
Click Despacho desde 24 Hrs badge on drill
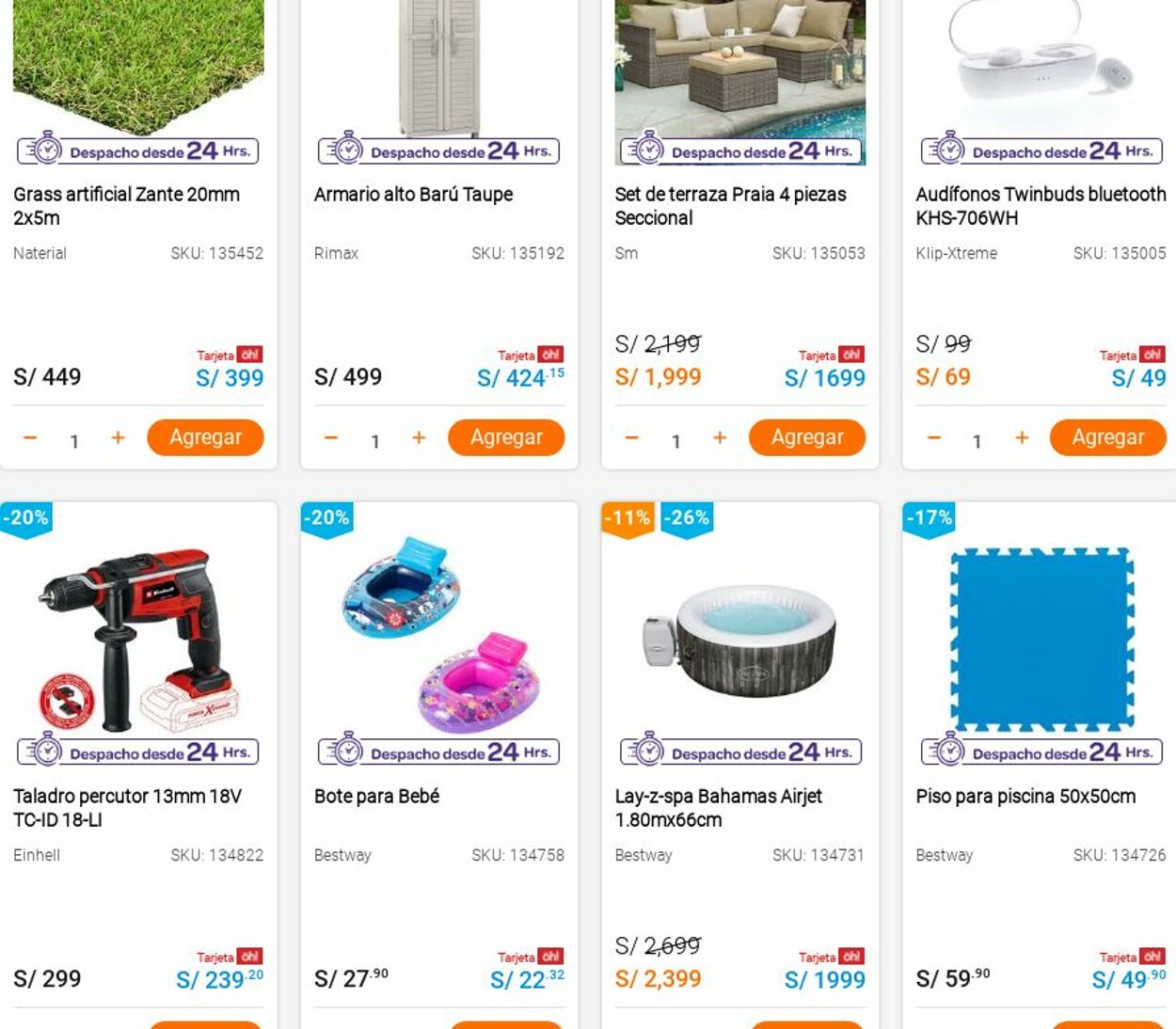pos(138,752)
